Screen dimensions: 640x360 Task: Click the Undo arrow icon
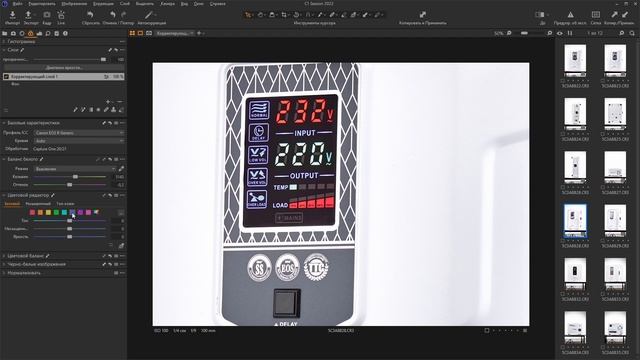(112, 15)
